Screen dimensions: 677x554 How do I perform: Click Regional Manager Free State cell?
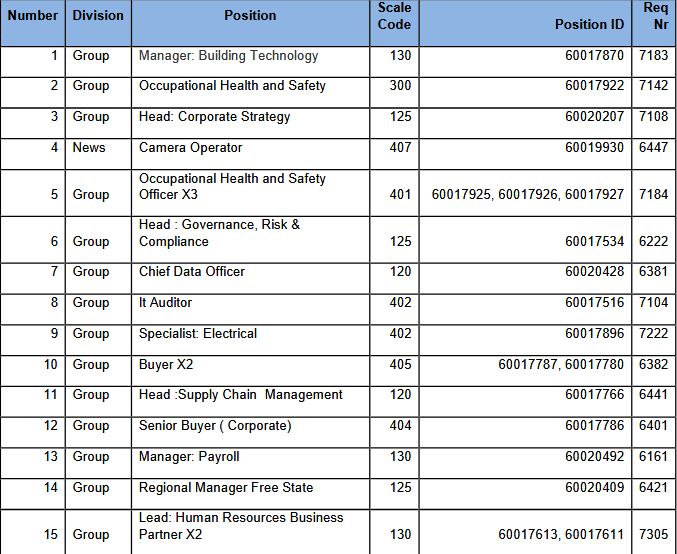tap(250, 494)
